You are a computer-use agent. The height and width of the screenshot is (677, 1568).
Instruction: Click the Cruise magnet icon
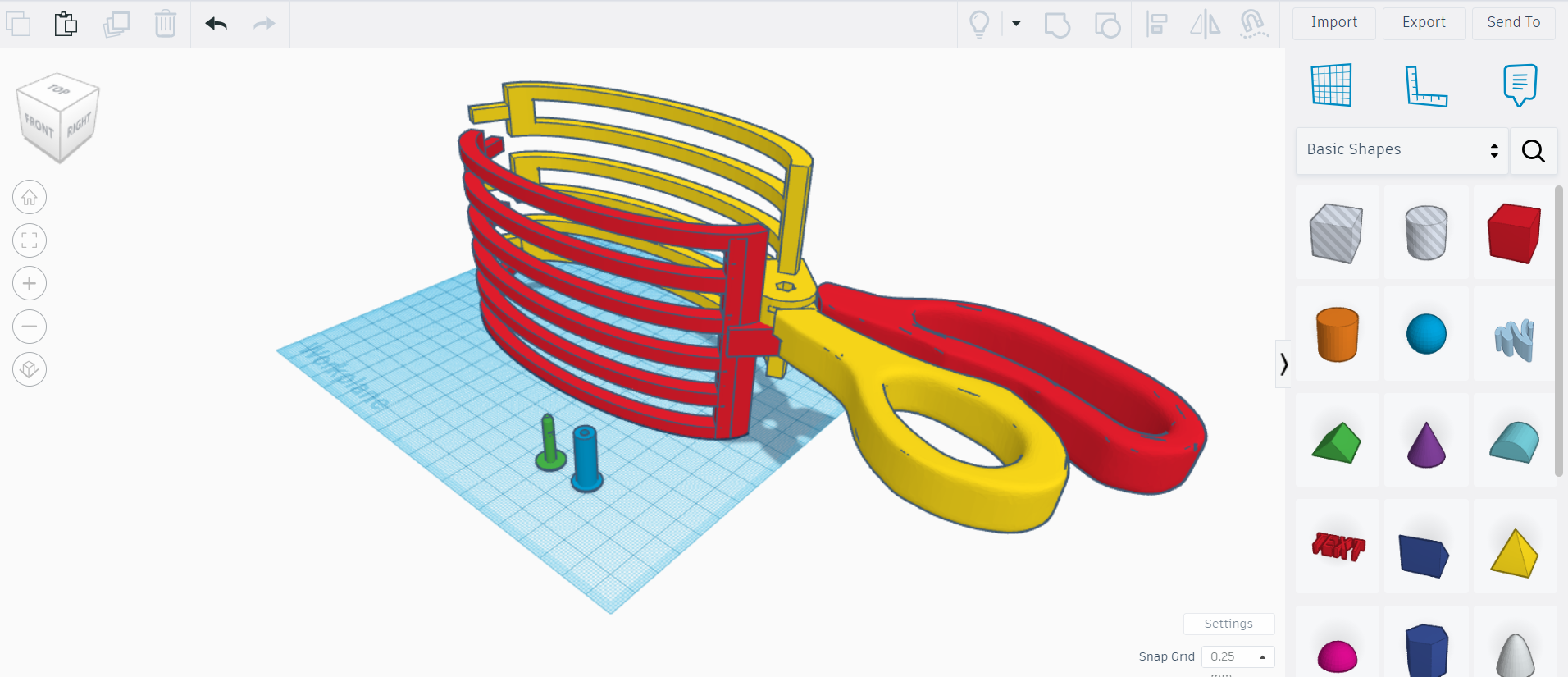pyautogui.click(x=1253, y=24)
